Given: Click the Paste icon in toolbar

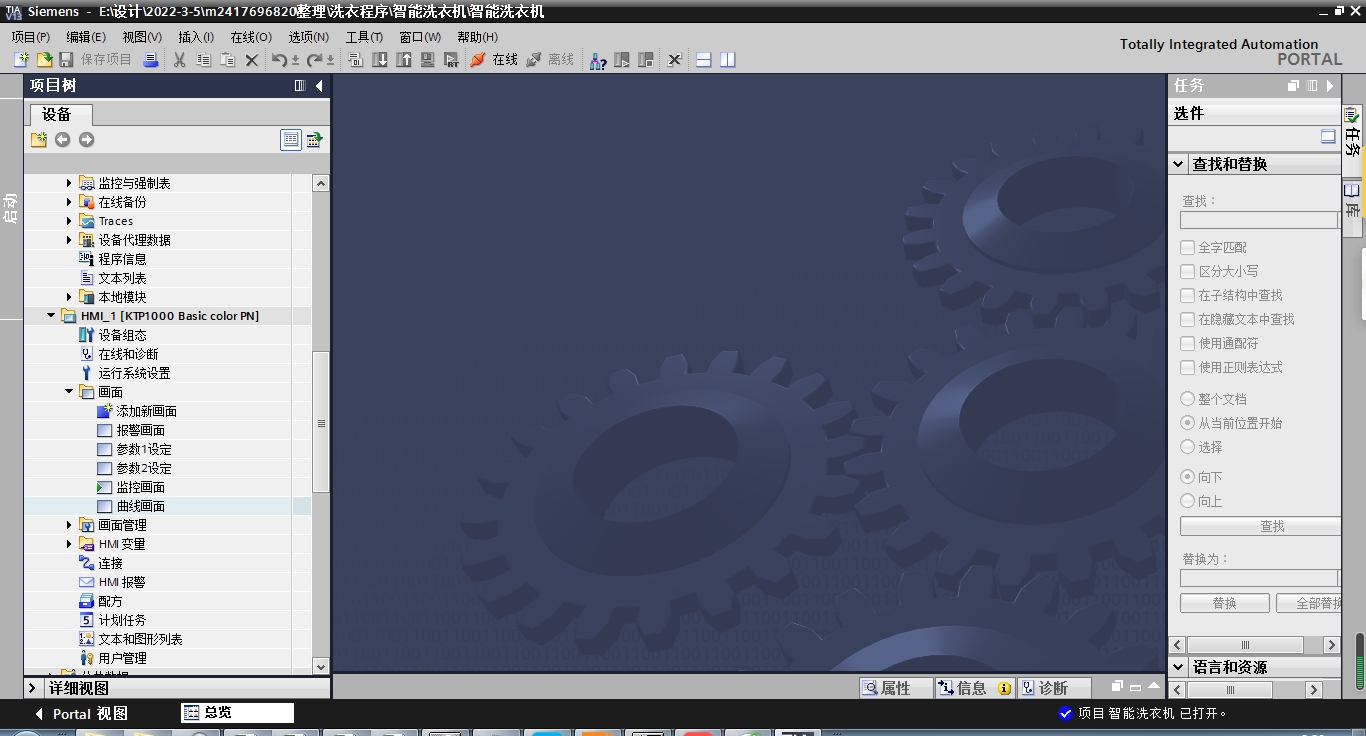Looking at the screenshot, I should click(227, 60).
